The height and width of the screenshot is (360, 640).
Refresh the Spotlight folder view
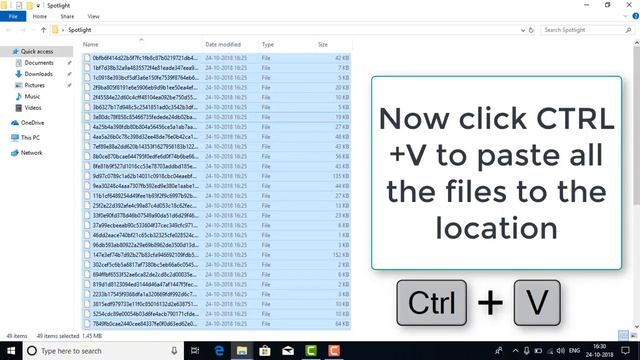[x=531, y=30]
